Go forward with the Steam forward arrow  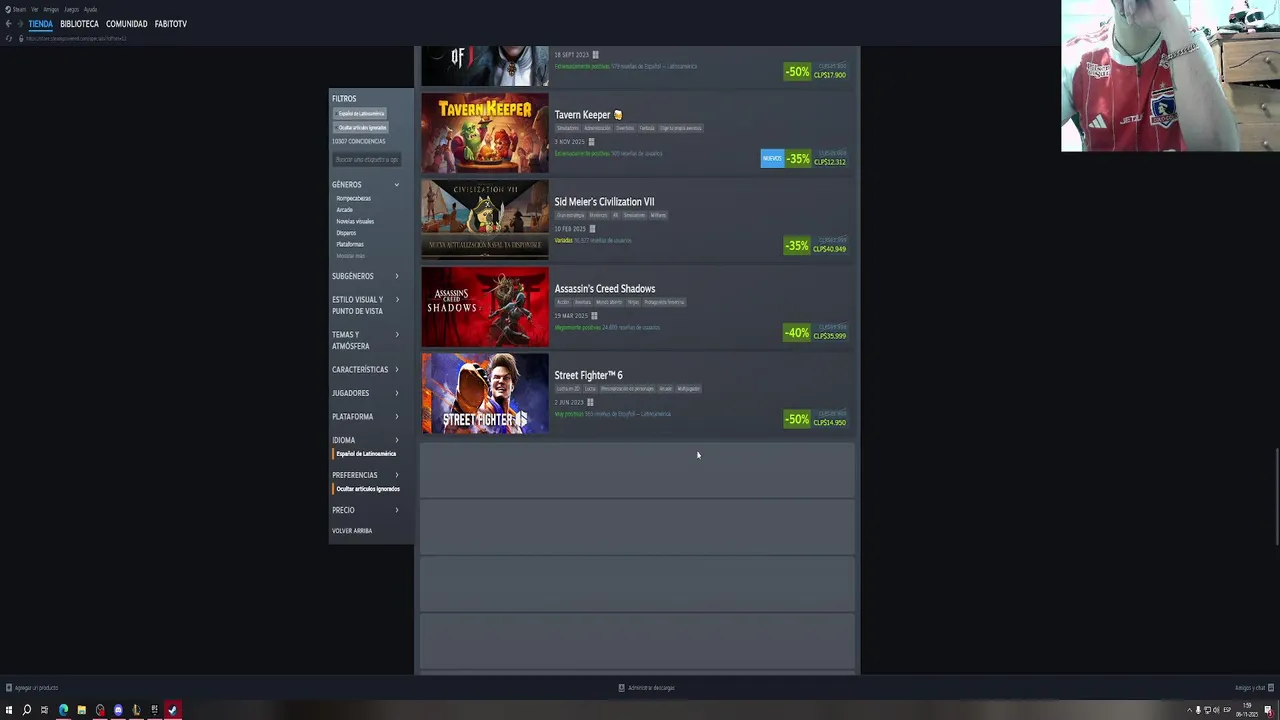coord(19,24)
